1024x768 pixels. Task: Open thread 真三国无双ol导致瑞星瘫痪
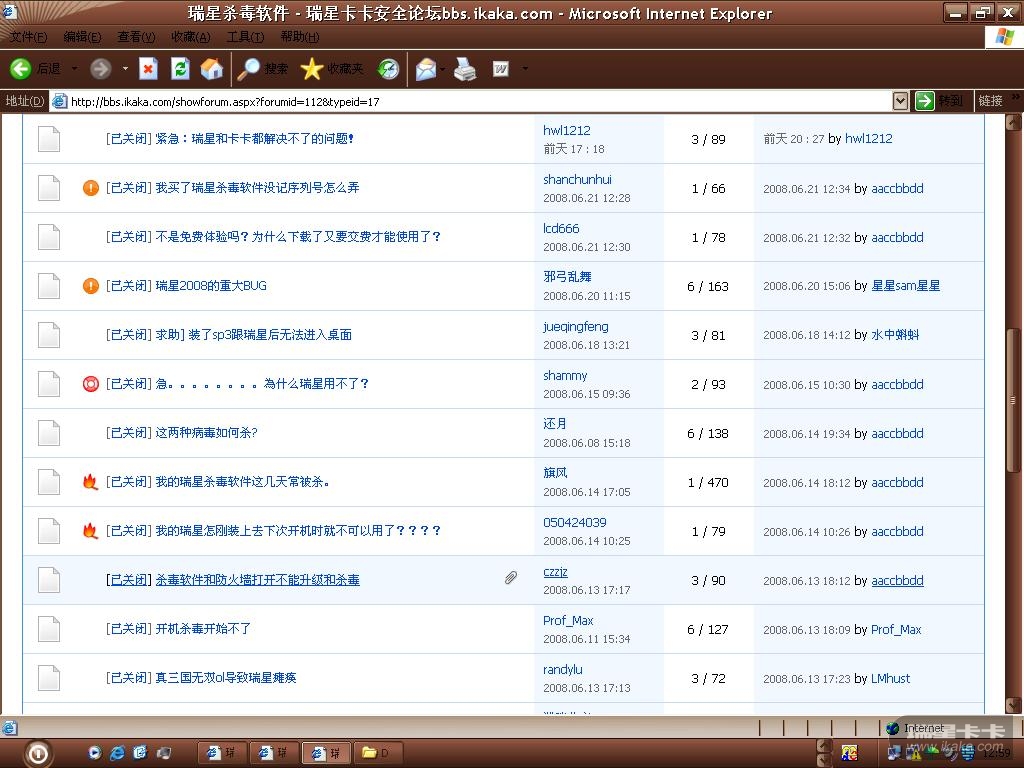pos(226,677)
